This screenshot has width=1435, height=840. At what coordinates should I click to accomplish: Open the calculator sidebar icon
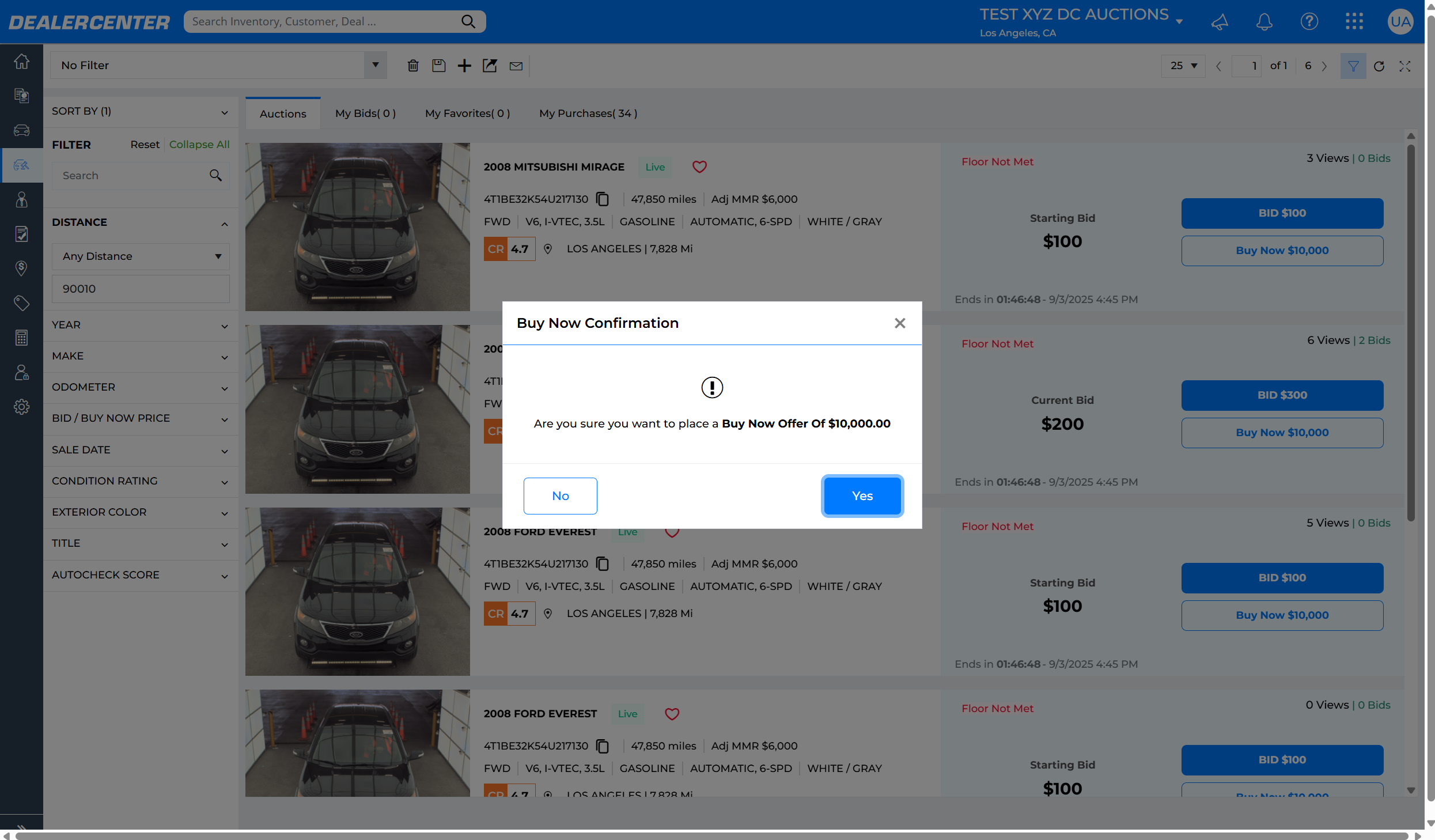21,338
